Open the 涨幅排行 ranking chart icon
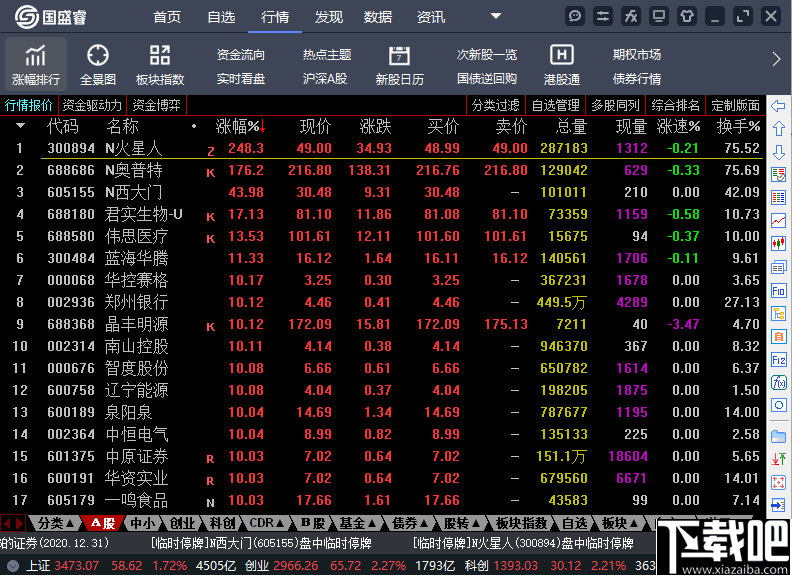 (x=35, y=65)
